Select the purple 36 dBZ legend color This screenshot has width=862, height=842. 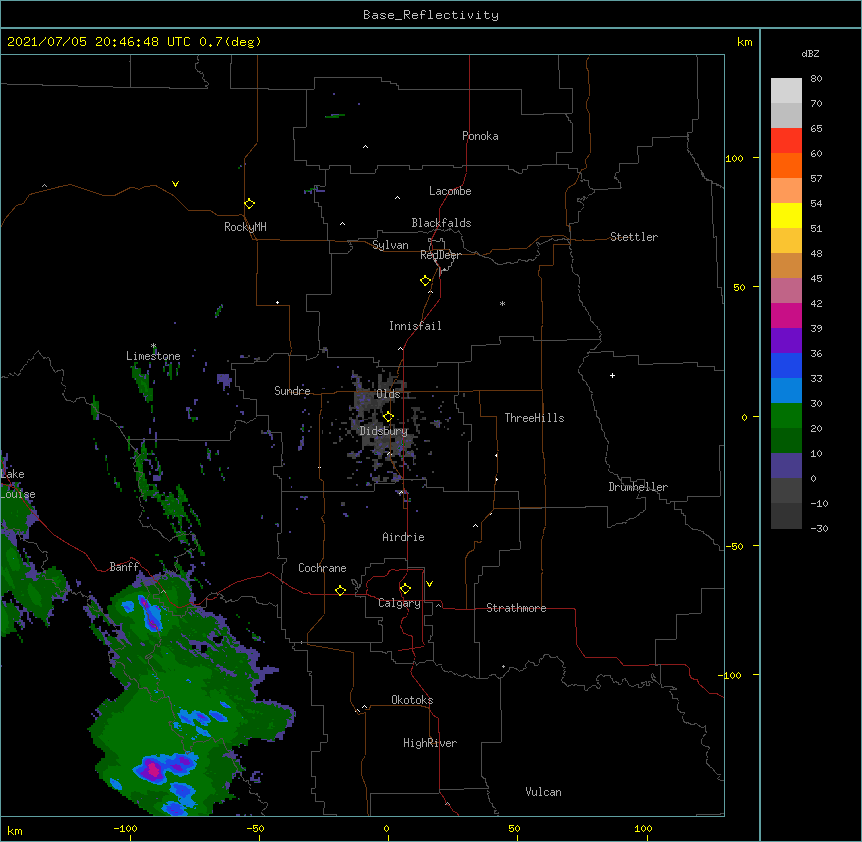pyautogui.click(x=786, y=341)
